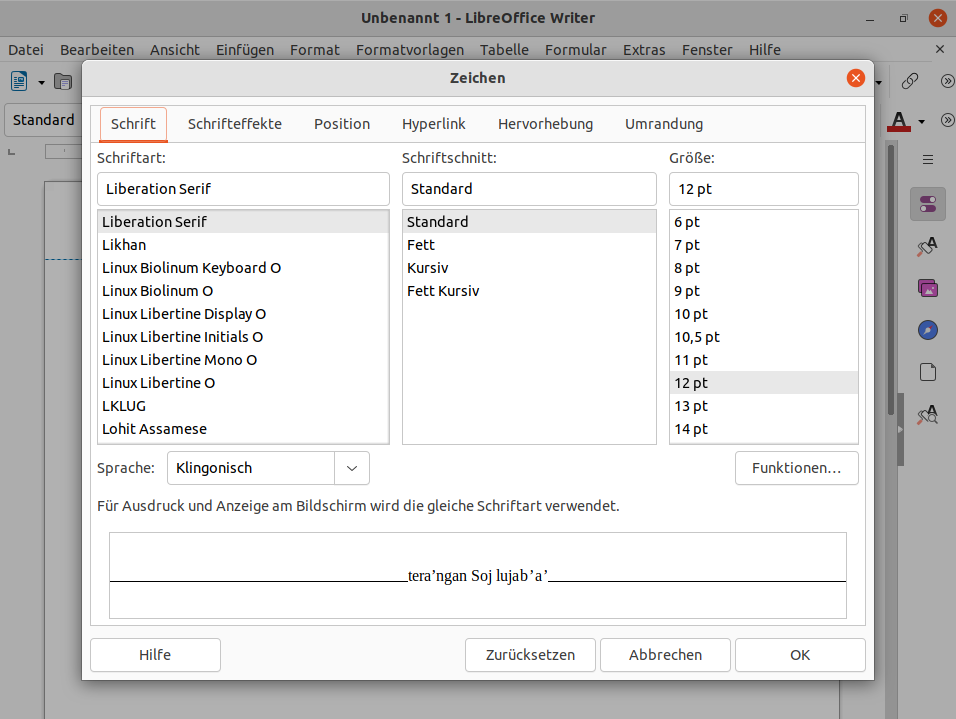Click the Hilfe button in dialog

(155, 655)
